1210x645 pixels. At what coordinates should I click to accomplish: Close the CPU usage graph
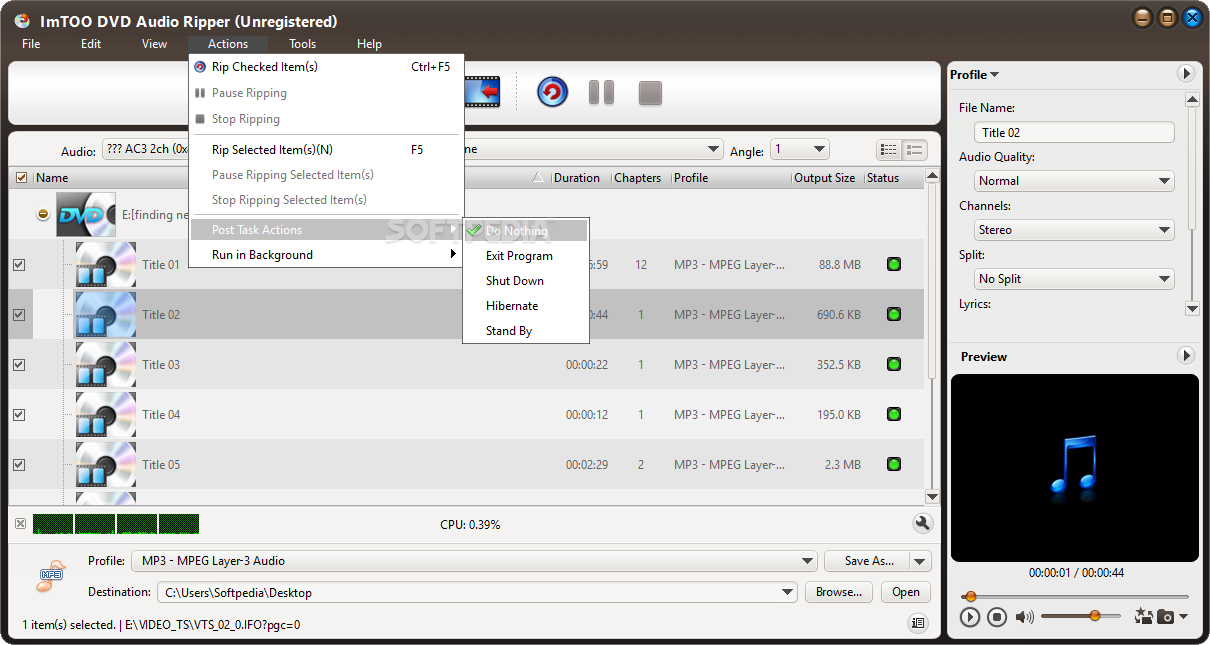20,523
